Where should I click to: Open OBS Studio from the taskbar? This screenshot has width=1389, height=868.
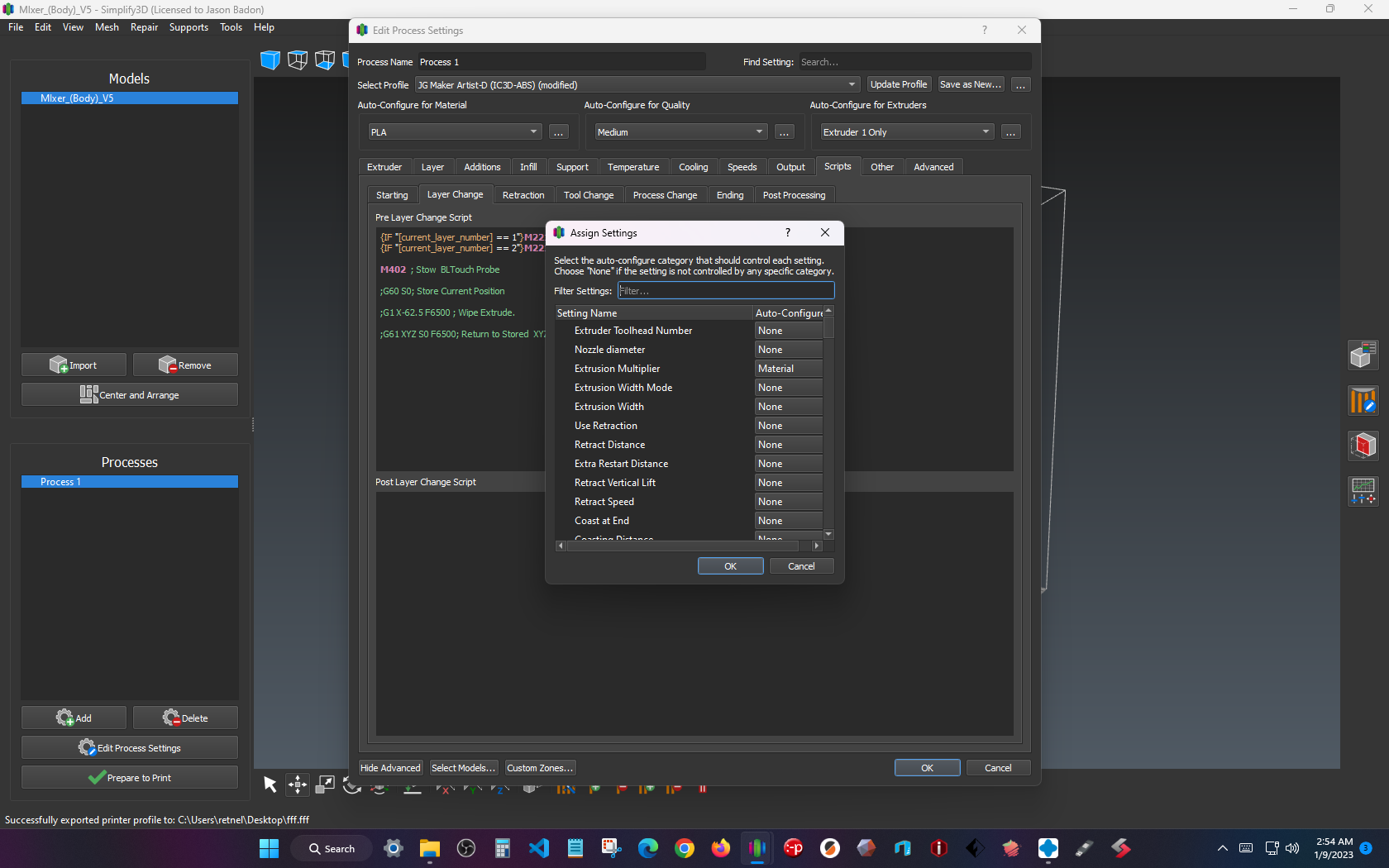(466, 848)
